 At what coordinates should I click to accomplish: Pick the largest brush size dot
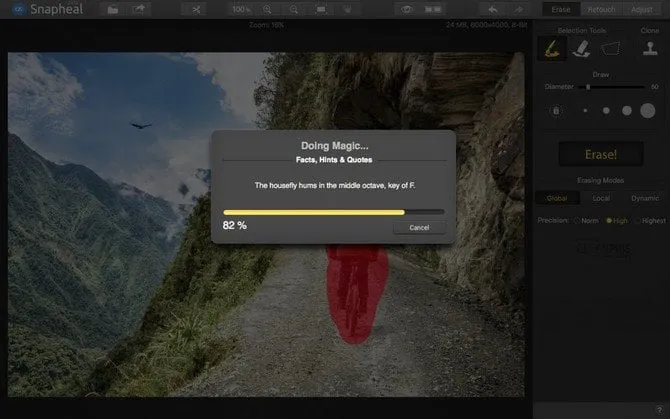(647, 111)
